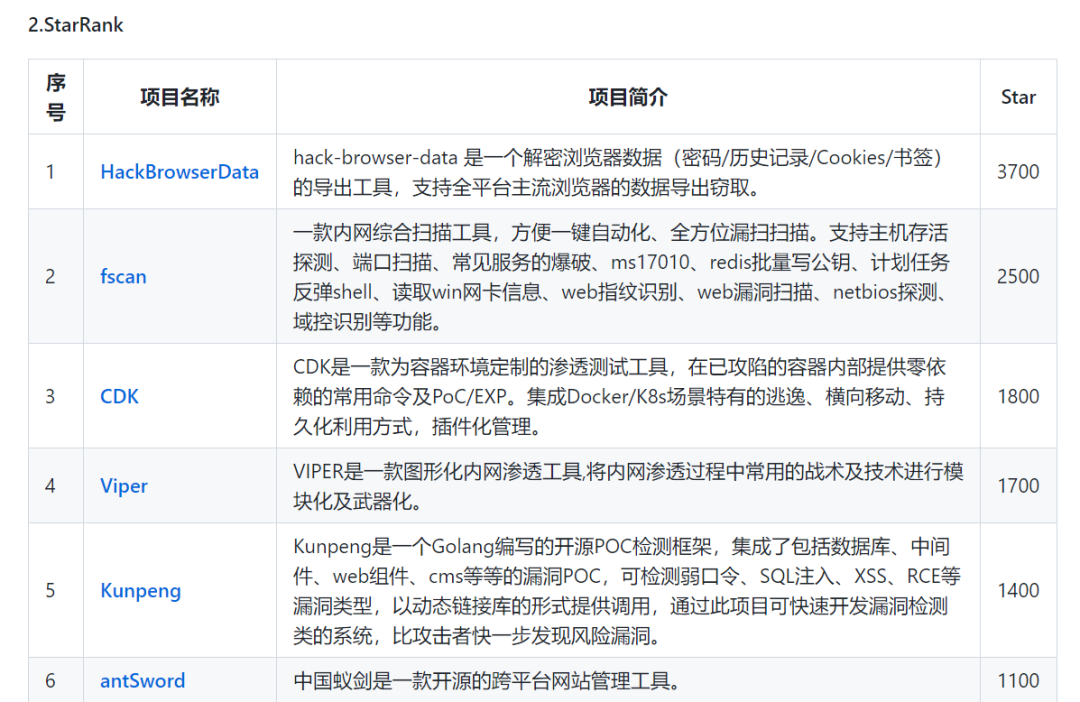Click the fscan description starting 一款内网综合扫描工具
This screenshot has height=702, width=1080.
point(621,277)
